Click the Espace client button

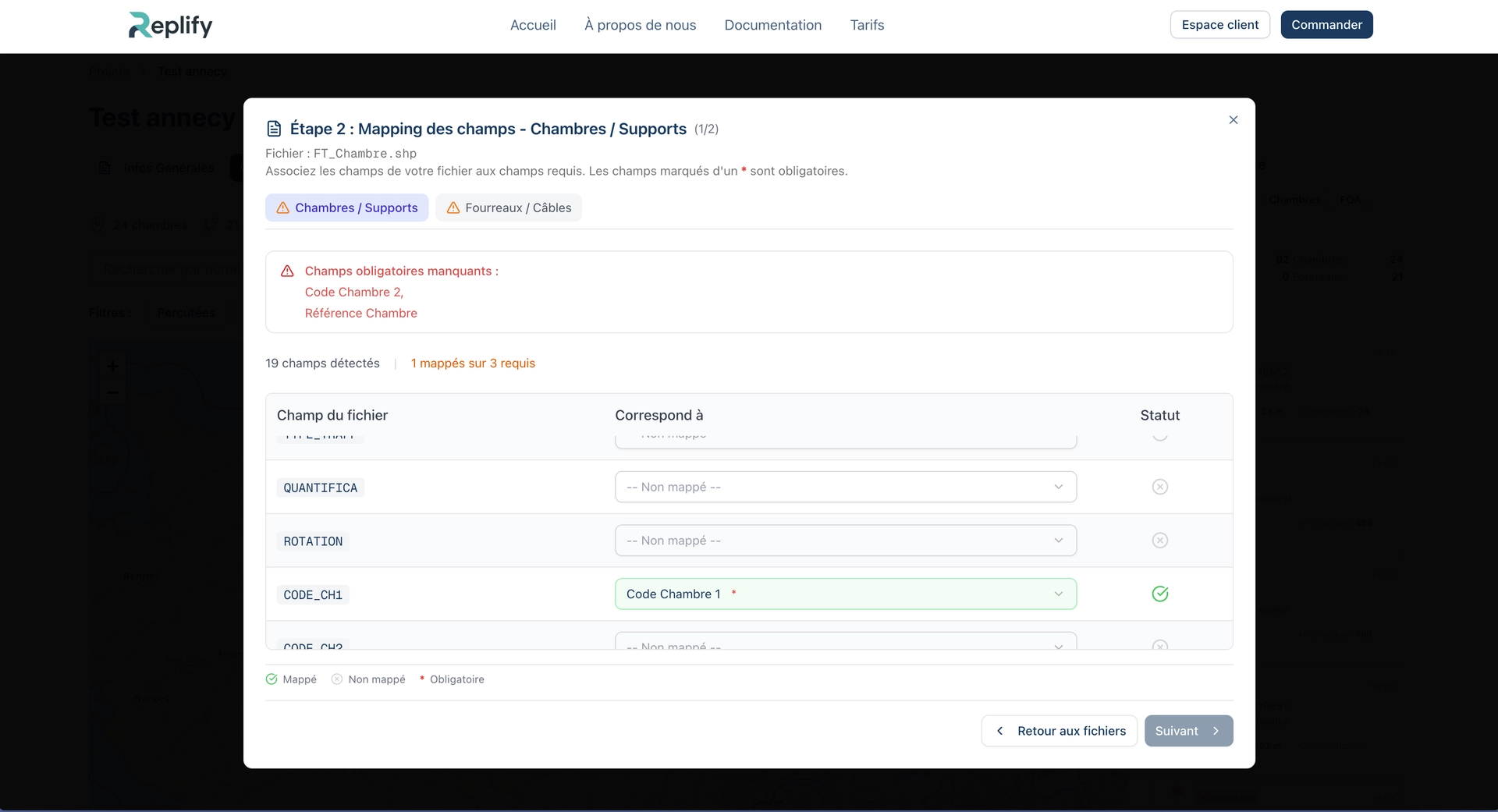click(1219, 25)
